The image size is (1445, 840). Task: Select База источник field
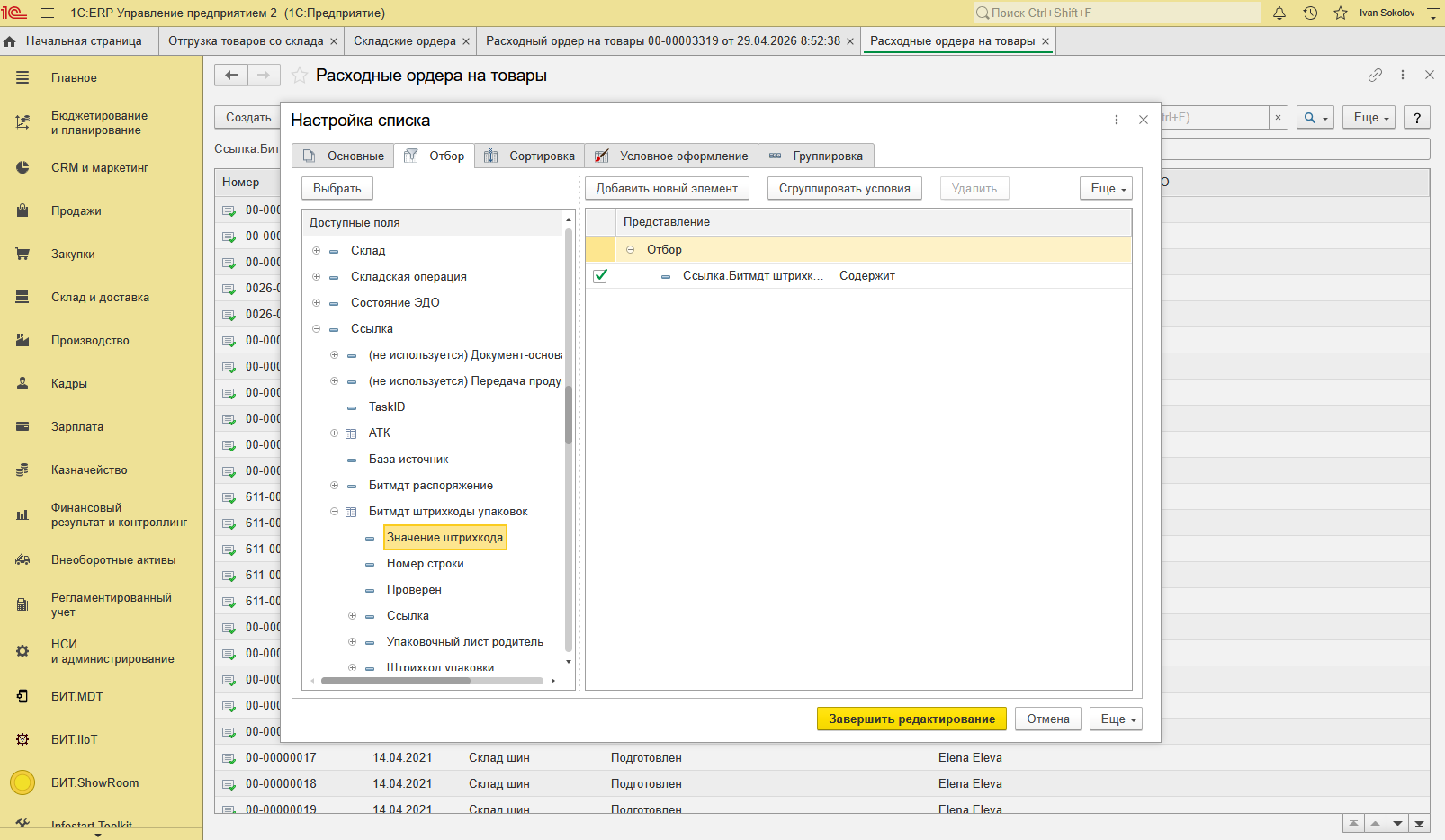(x=408, y=460)
